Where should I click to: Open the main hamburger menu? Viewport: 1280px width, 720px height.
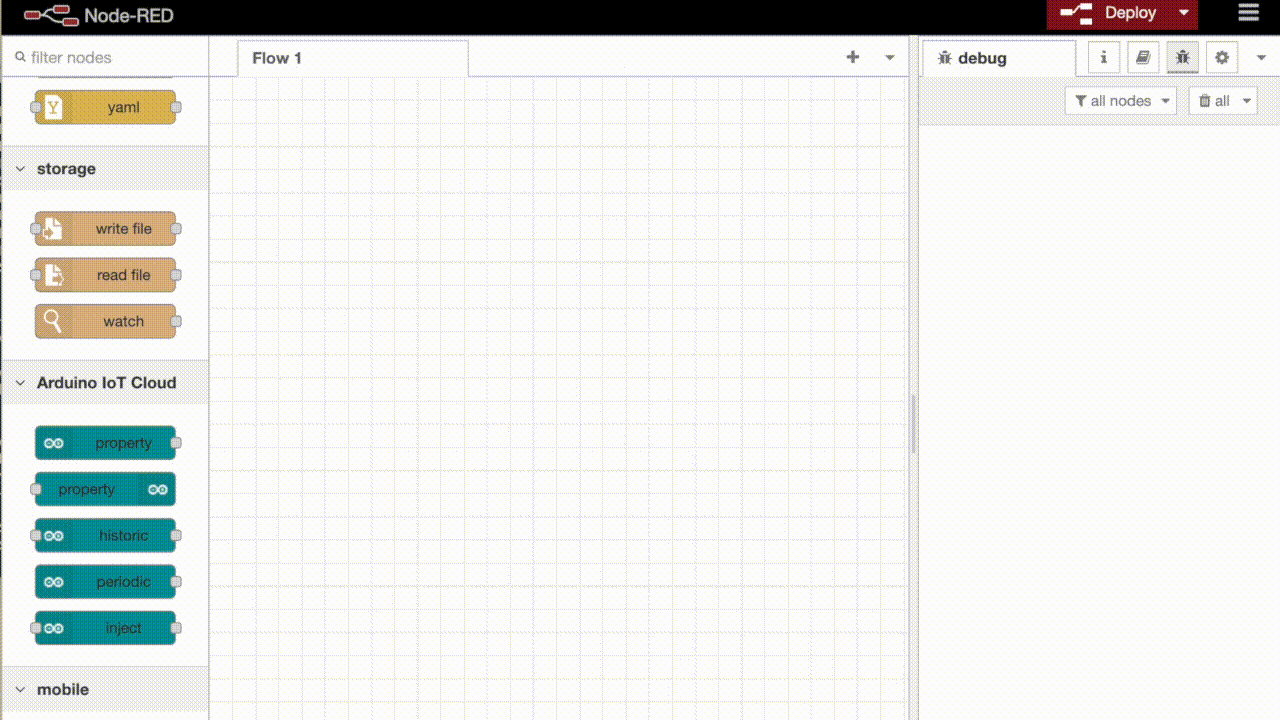pyautogui.click(x=1248, y=13)
